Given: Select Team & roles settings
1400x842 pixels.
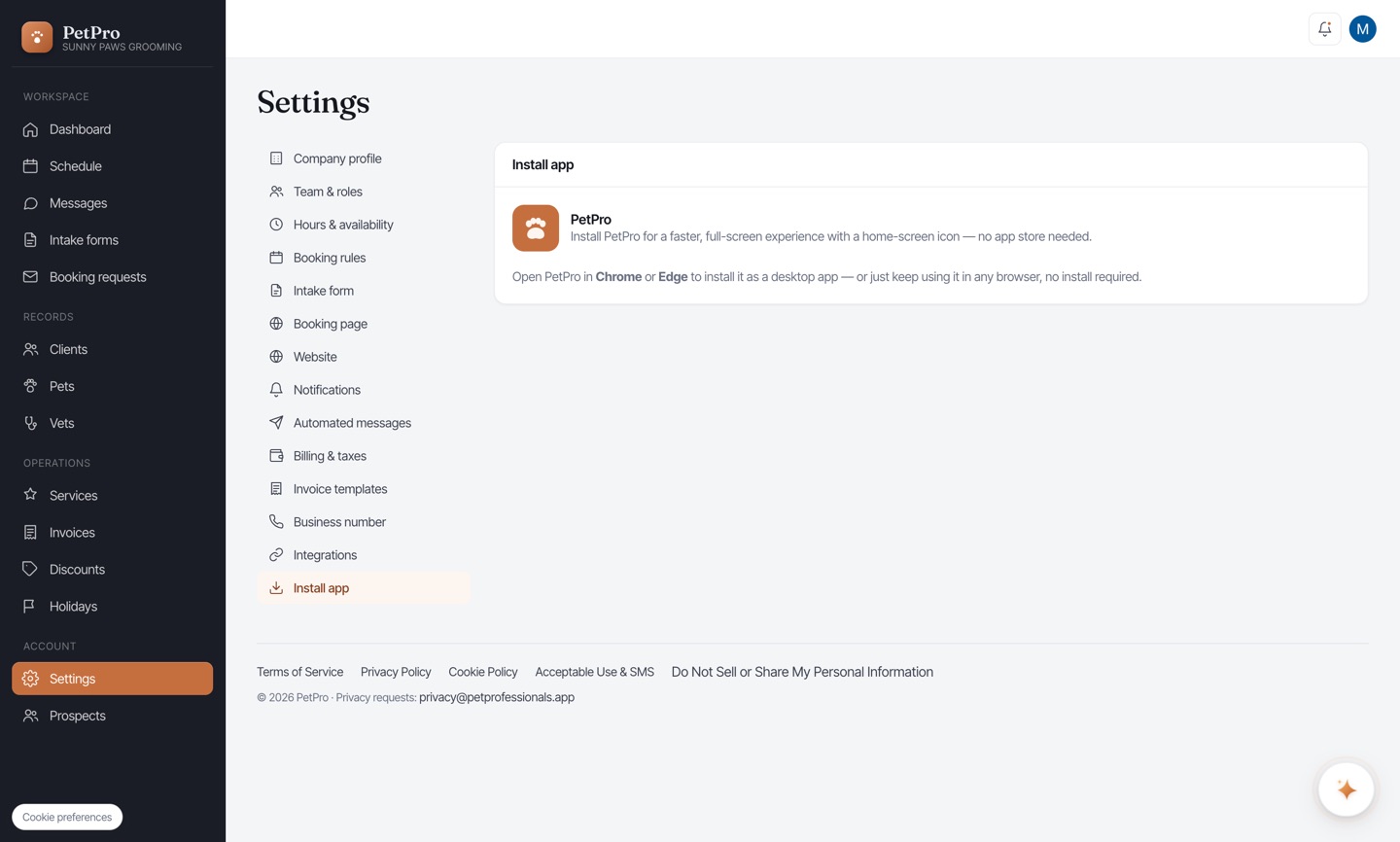Looking at the screenshot, I should (x=364, y=192).
